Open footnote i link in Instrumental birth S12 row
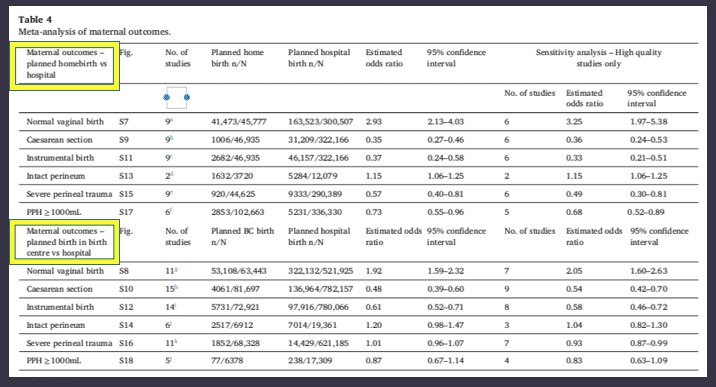The height and width of the screenshot is (387, 716). click(x=175, y=305)
